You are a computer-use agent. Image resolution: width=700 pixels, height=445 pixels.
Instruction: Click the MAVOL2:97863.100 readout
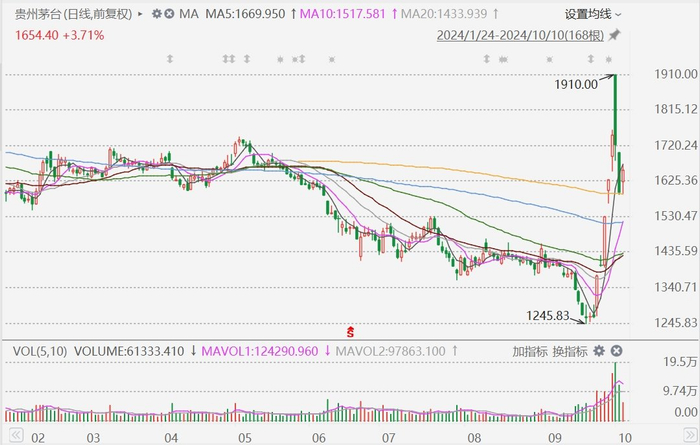tap(391, 351)
